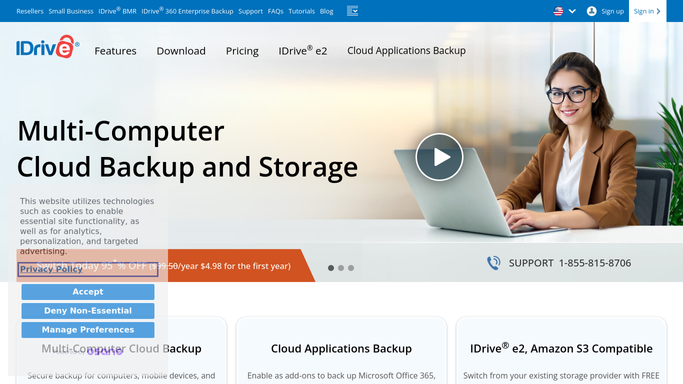Image resolution: width=683 pixels, height=384 pixels.
Task: Select the third carousel dot
Action: coord(351,268)
